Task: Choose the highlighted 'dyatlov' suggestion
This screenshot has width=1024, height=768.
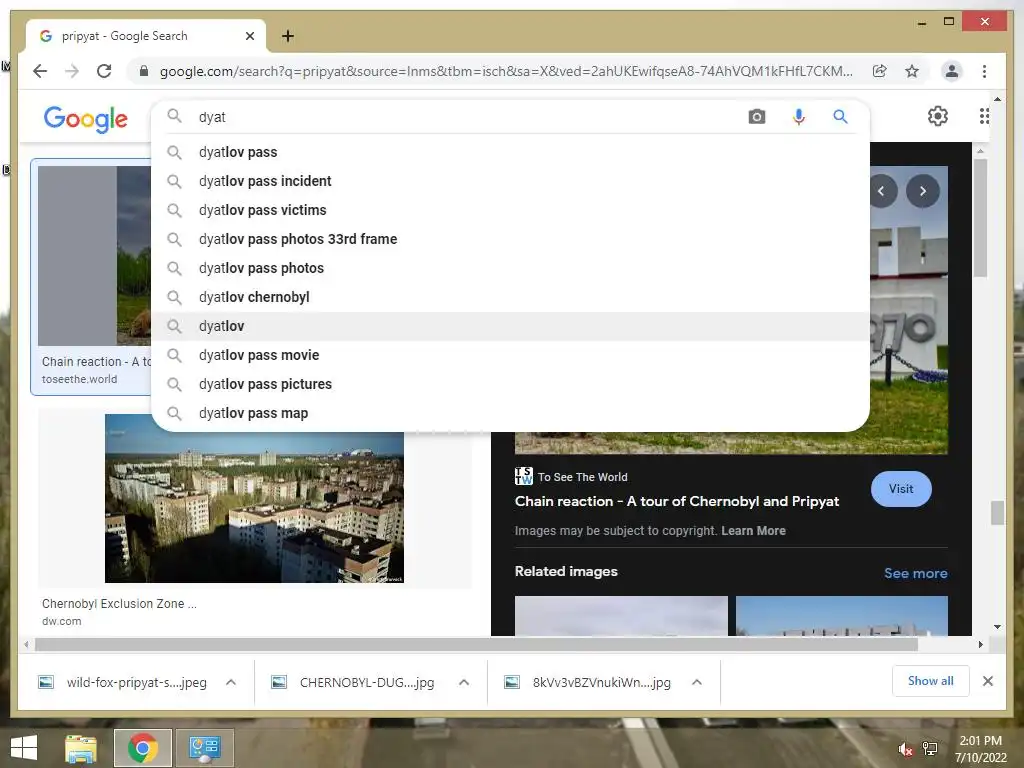Action: 510,326
